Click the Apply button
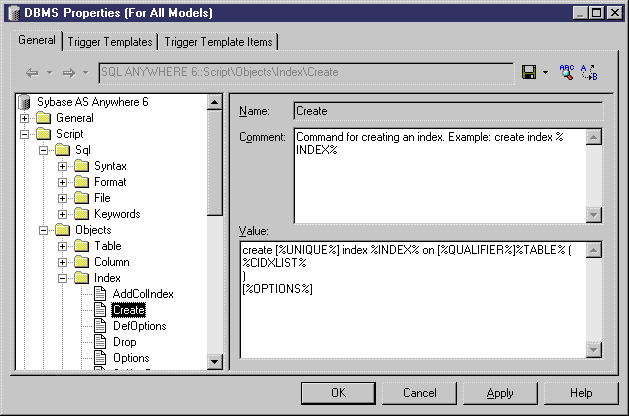 click(x=500, y=393)
